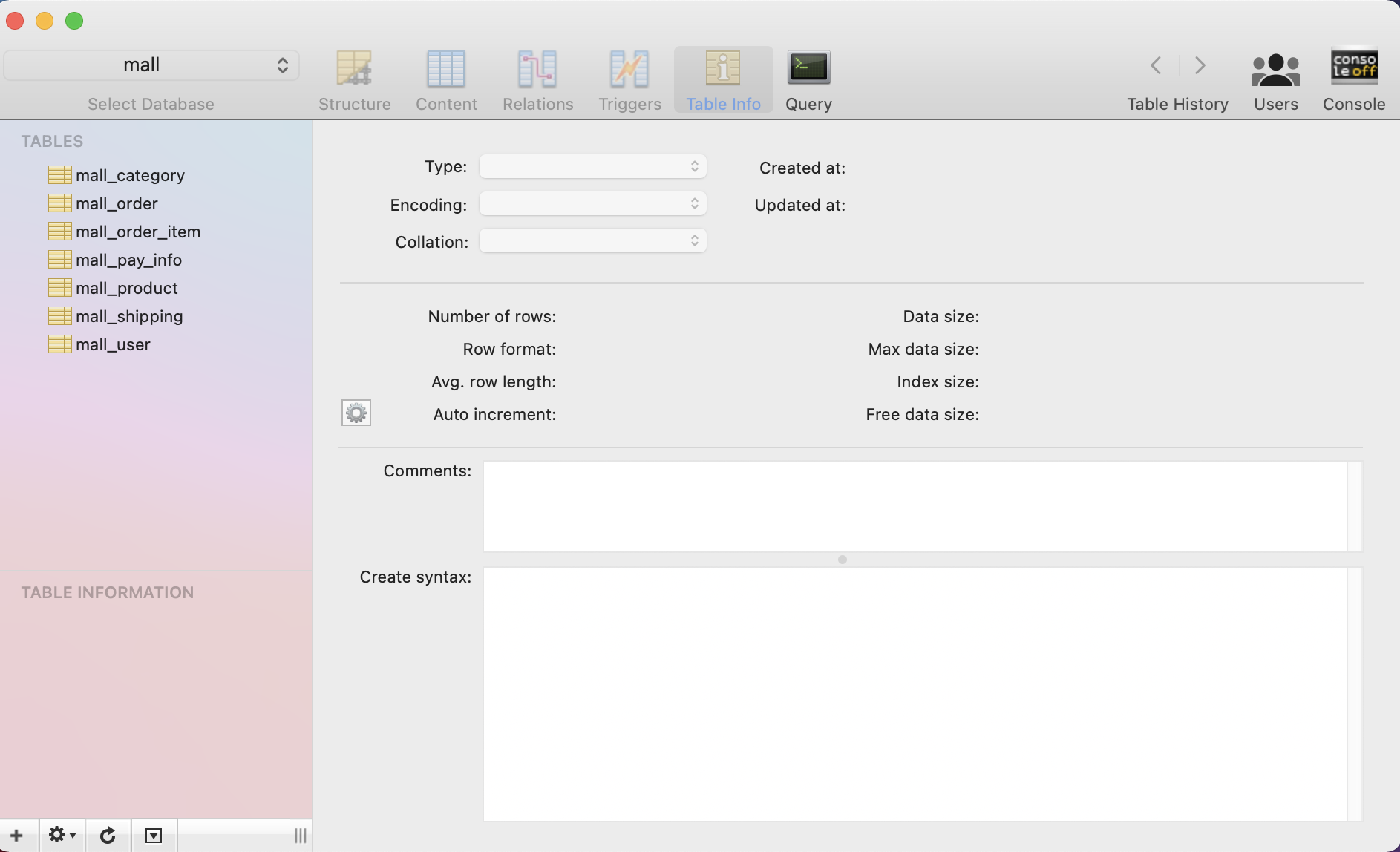The width and height of the screenshot is (1400, 852).
Task: Click the TABLE INFORMATION header
Action: click(108, 592)
